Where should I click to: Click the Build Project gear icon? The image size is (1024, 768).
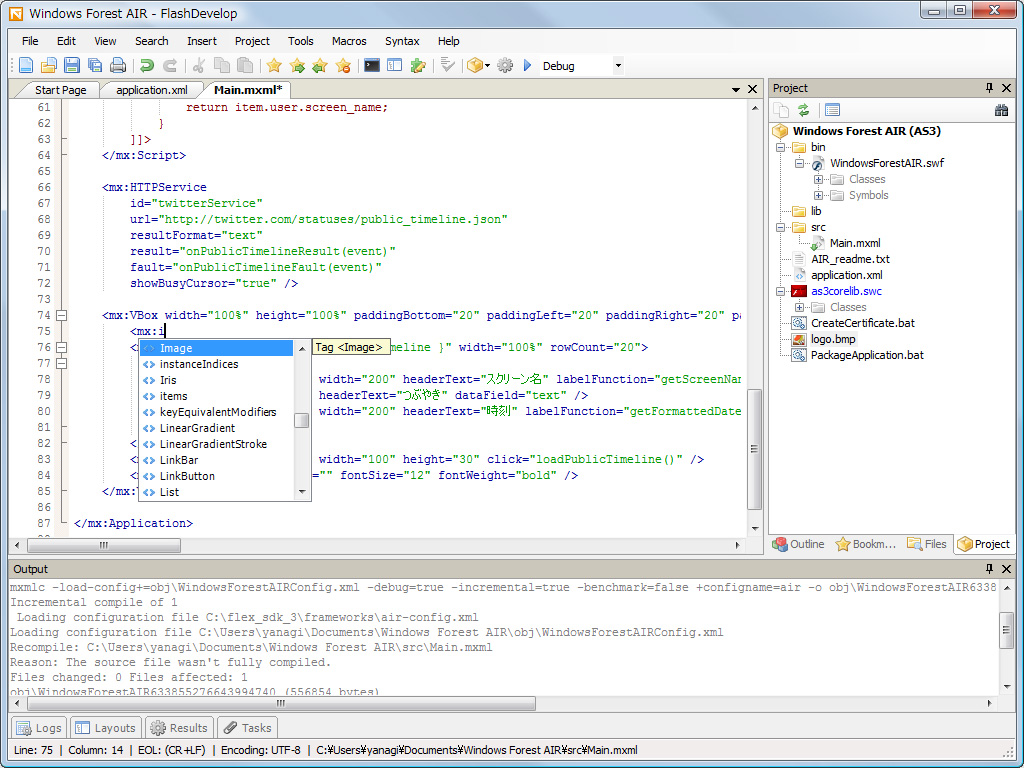click(505, 66)
